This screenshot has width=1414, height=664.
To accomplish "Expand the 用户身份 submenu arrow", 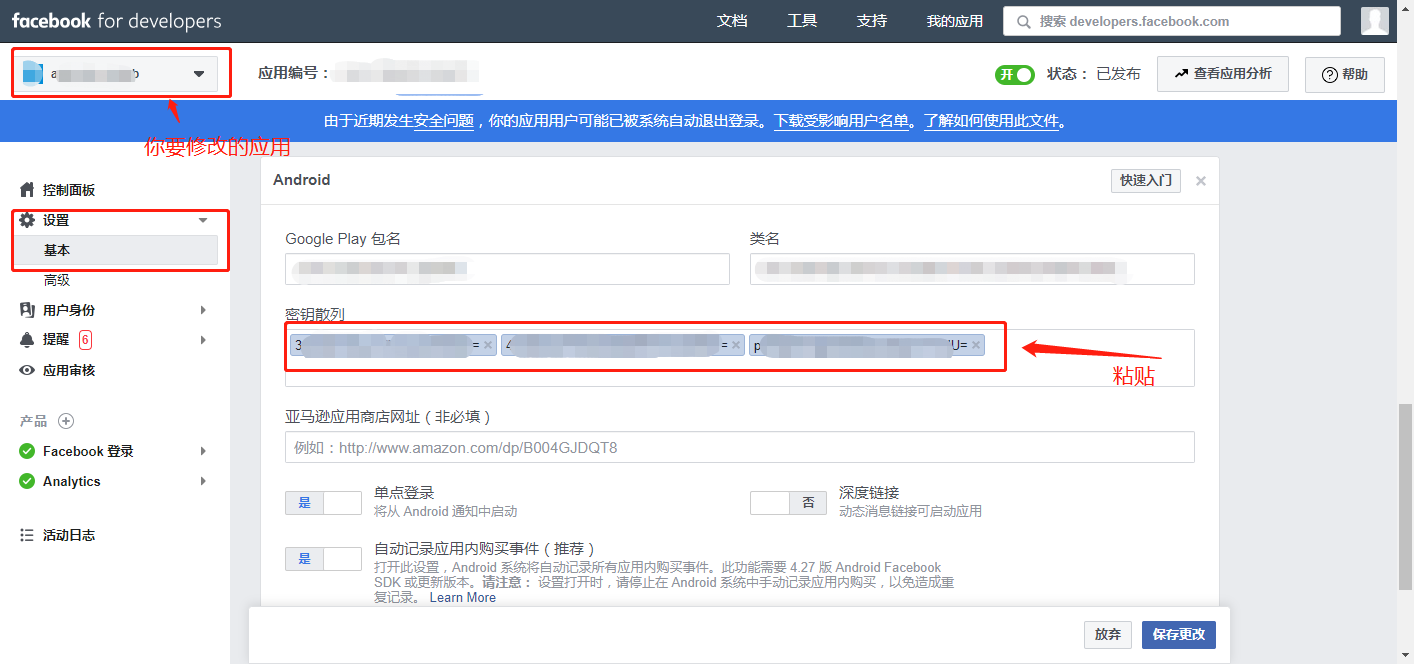I will [203, 310].
